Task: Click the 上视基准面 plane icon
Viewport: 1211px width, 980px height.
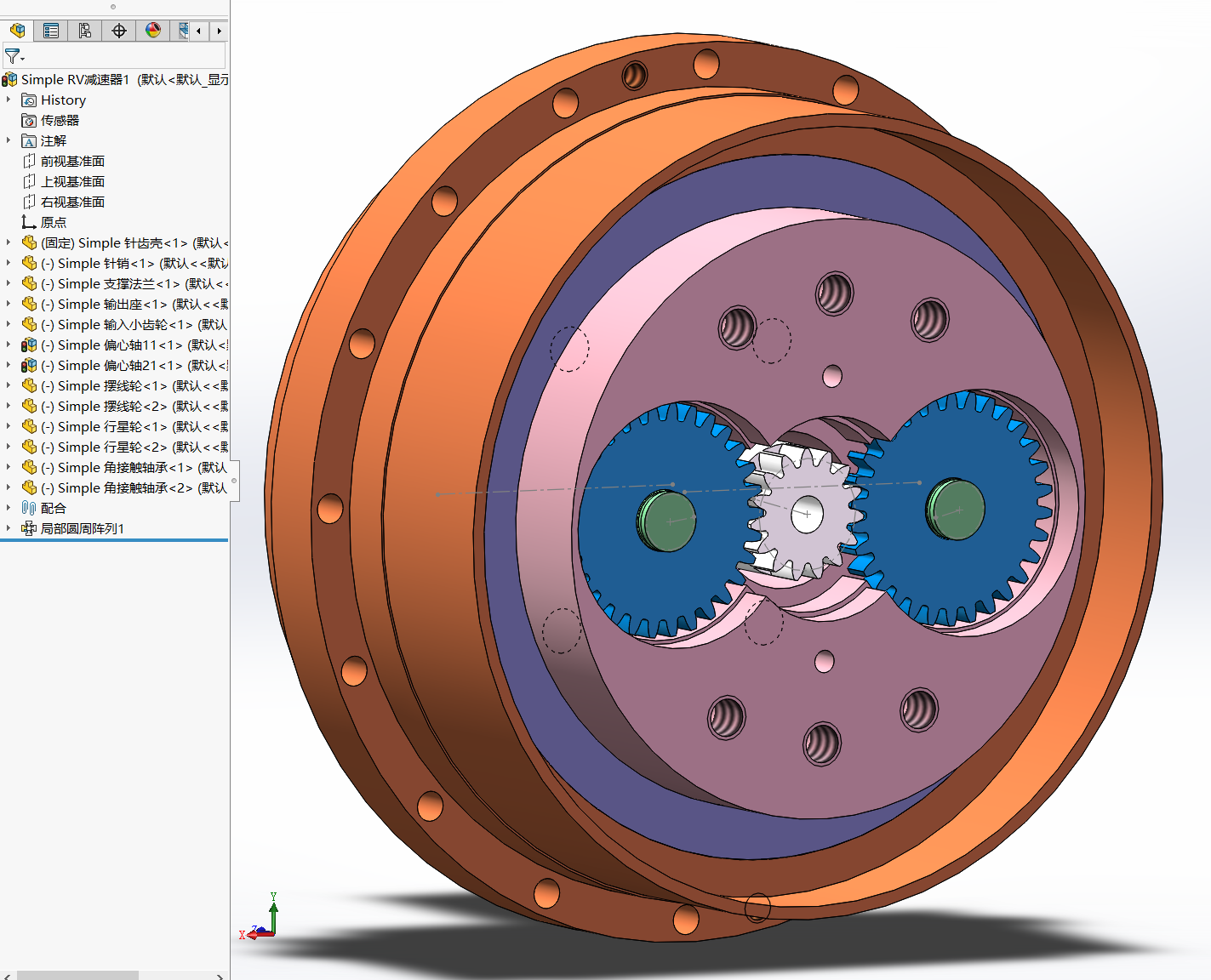Action: click(29, 181)
